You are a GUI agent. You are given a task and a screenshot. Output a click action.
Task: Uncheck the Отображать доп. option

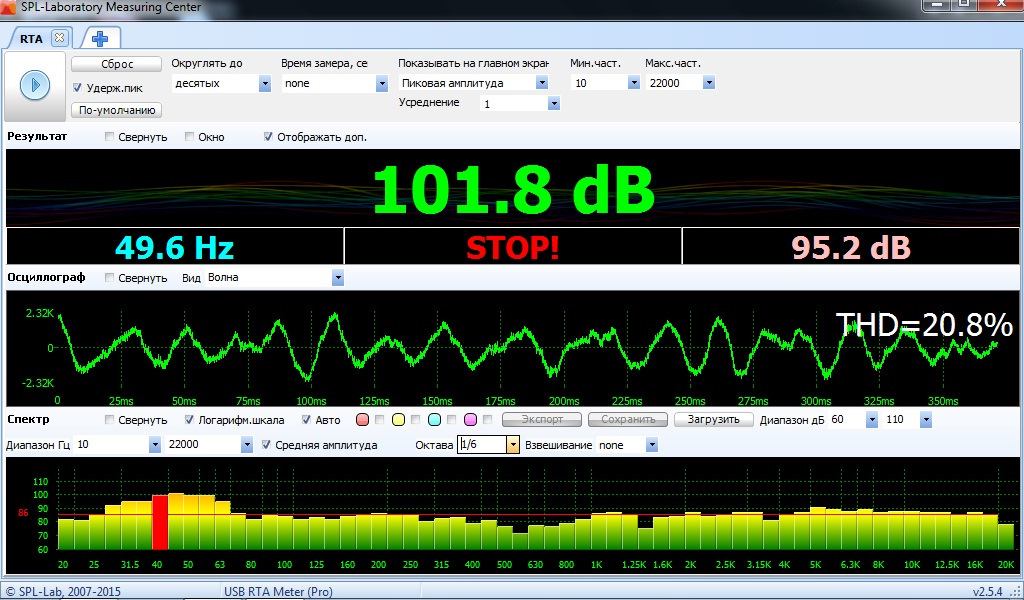(268, 137)
